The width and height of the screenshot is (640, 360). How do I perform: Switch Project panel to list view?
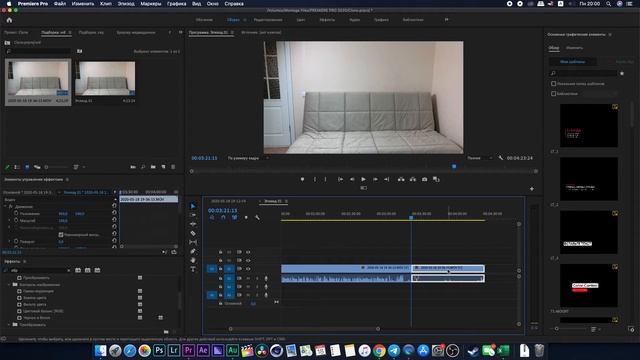coord(17,167)
